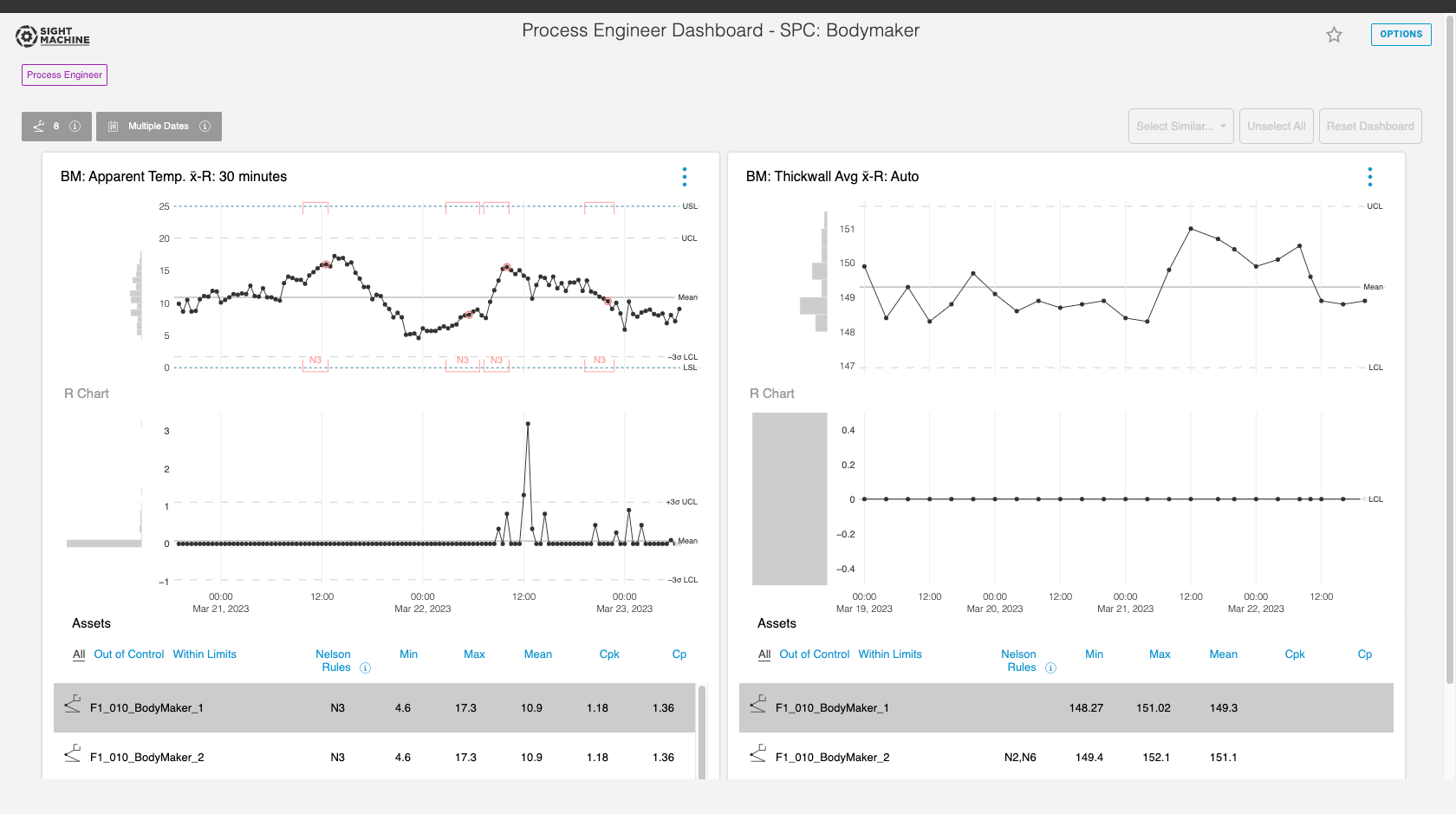The width and height of the screenshot is (1456, 814).
Task: Click 151.02 Max value in right table
Action: [1154, 708]
